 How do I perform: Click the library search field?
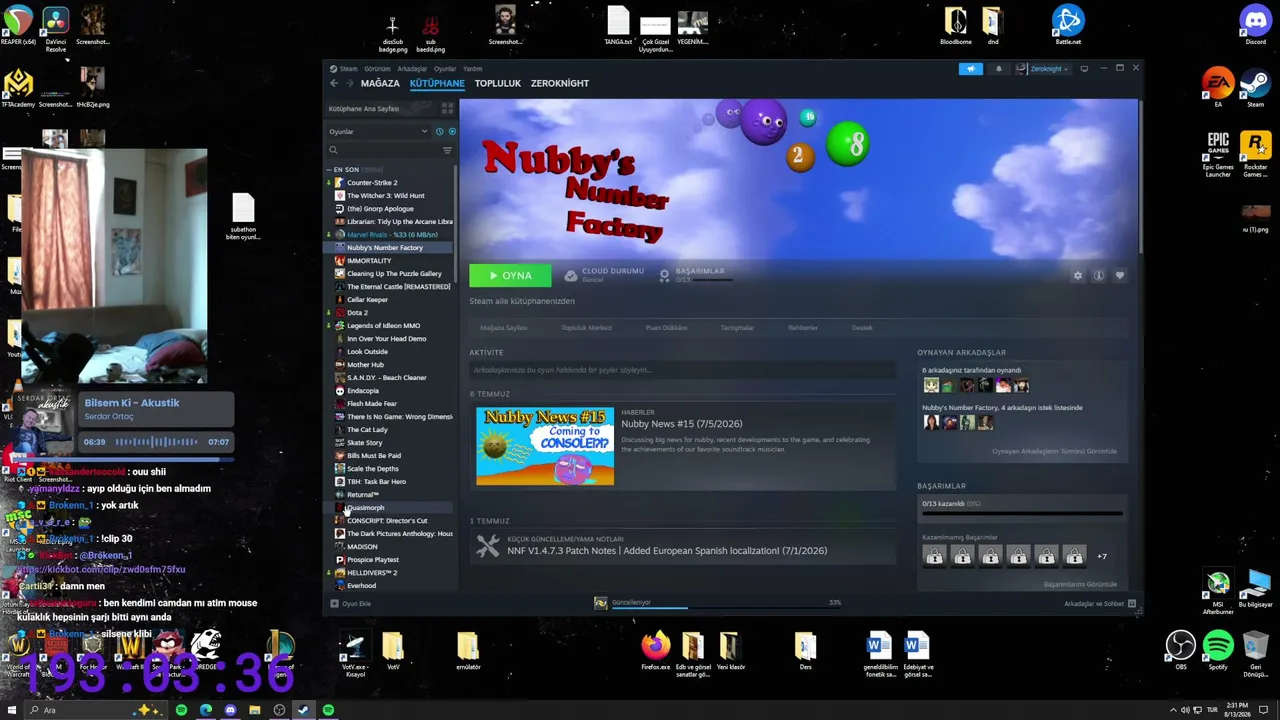(385, 150)
